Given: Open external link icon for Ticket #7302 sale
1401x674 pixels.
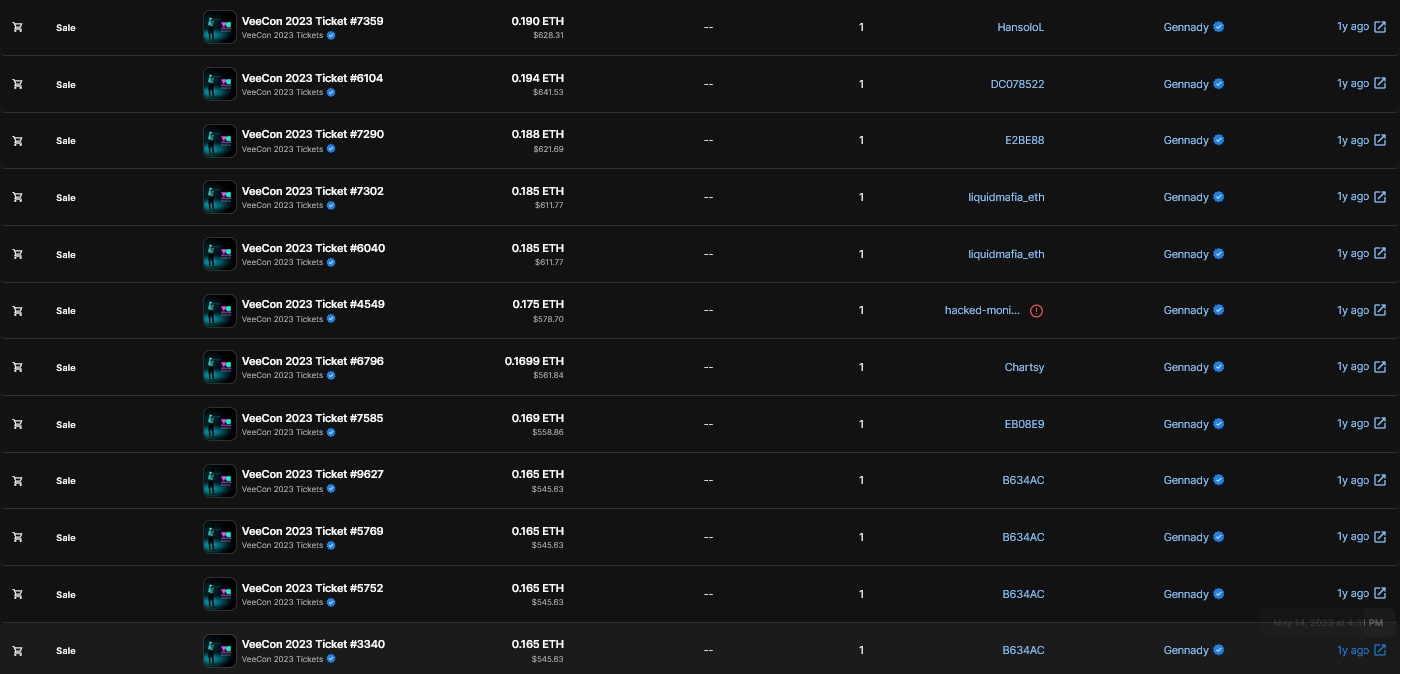Looking at the screenshot, I should pyautogui.click(x=1380, y=196).
